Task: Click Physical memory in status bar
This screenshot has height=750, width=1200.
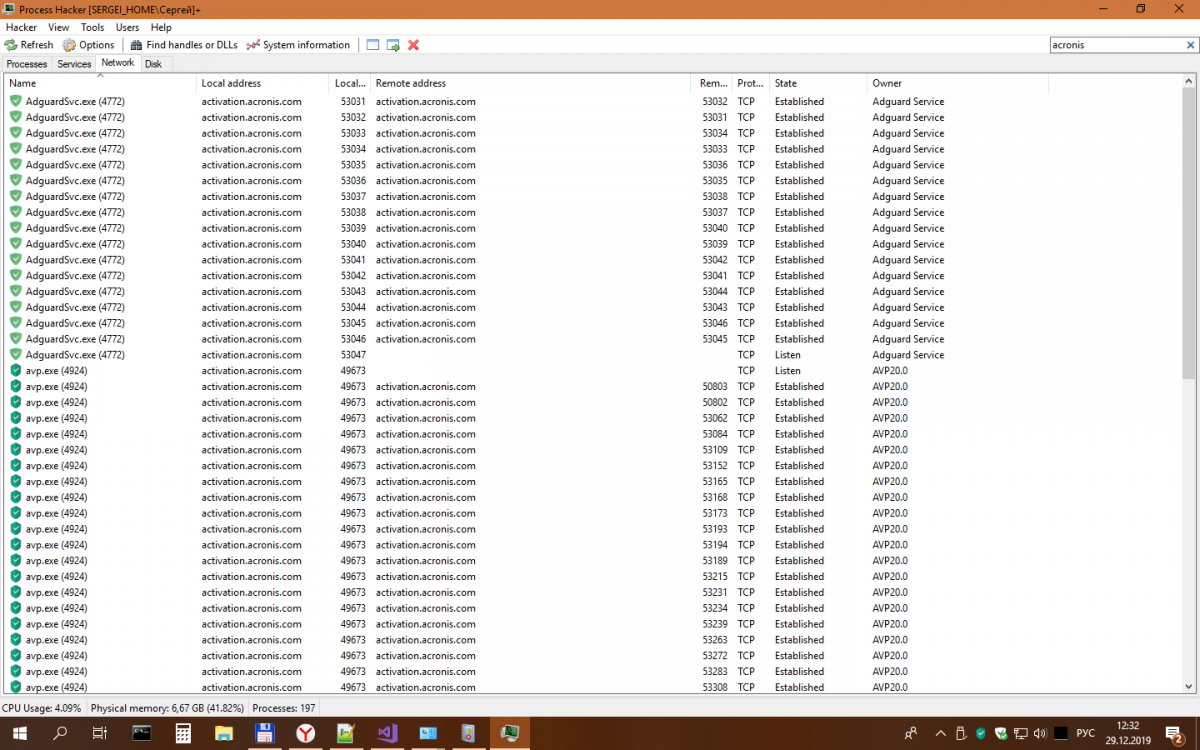Action: (x=167, y=708)
